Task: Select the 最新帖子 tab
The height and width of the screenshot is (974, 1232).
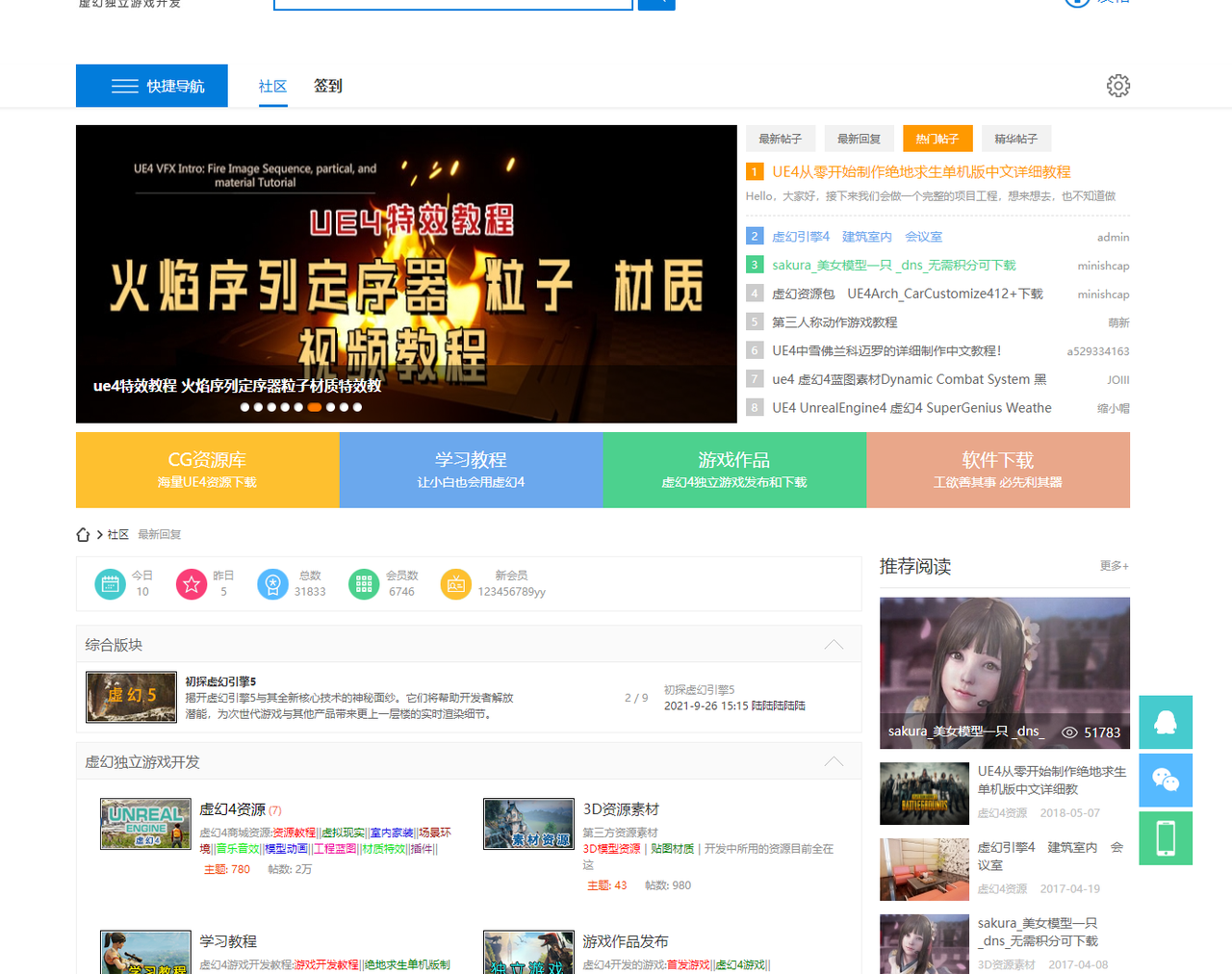Action: pos(781,139)
